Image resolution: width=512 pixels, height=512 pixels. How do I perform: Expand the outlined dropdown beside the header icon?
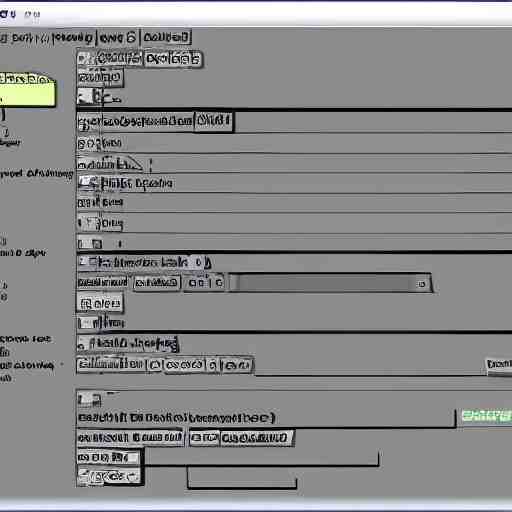[119, 58]
